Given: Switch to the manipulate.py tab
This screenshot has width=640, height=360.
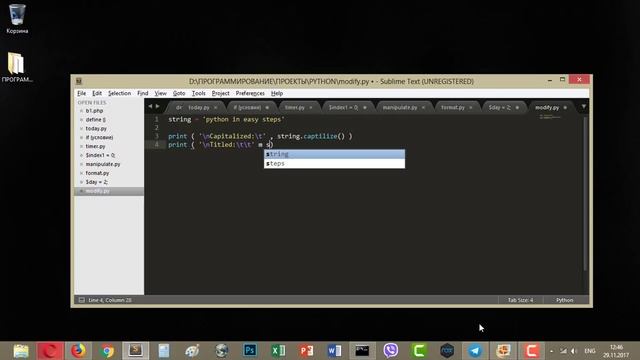Looking at the screenshot, I should 400,107.
